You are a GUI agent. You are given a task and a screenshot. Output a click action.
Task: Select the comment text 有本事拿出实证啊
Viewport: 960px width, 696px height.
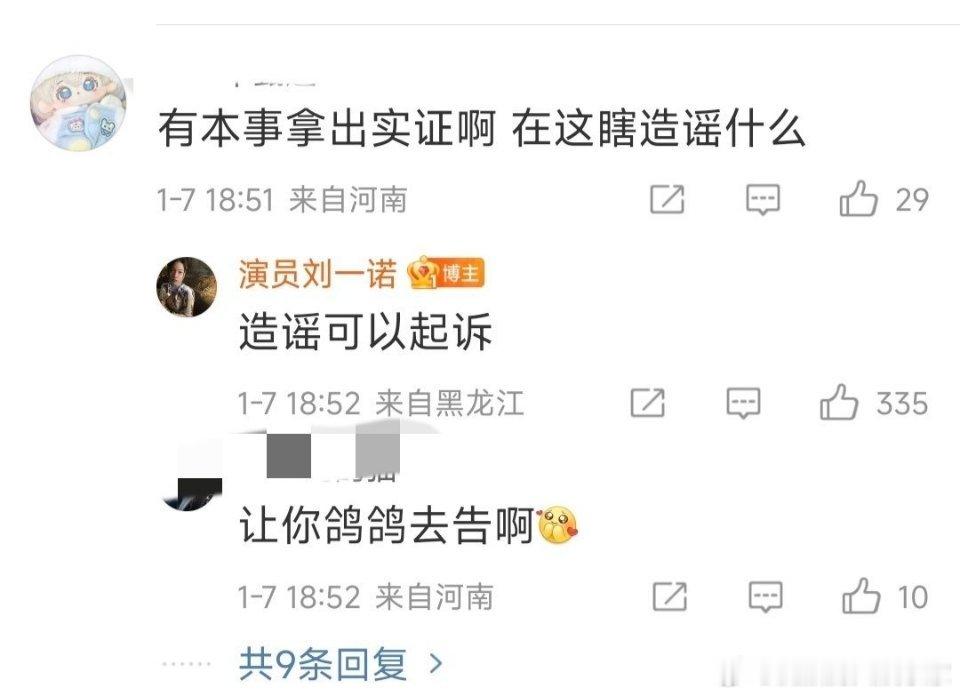tap(327, 129)
